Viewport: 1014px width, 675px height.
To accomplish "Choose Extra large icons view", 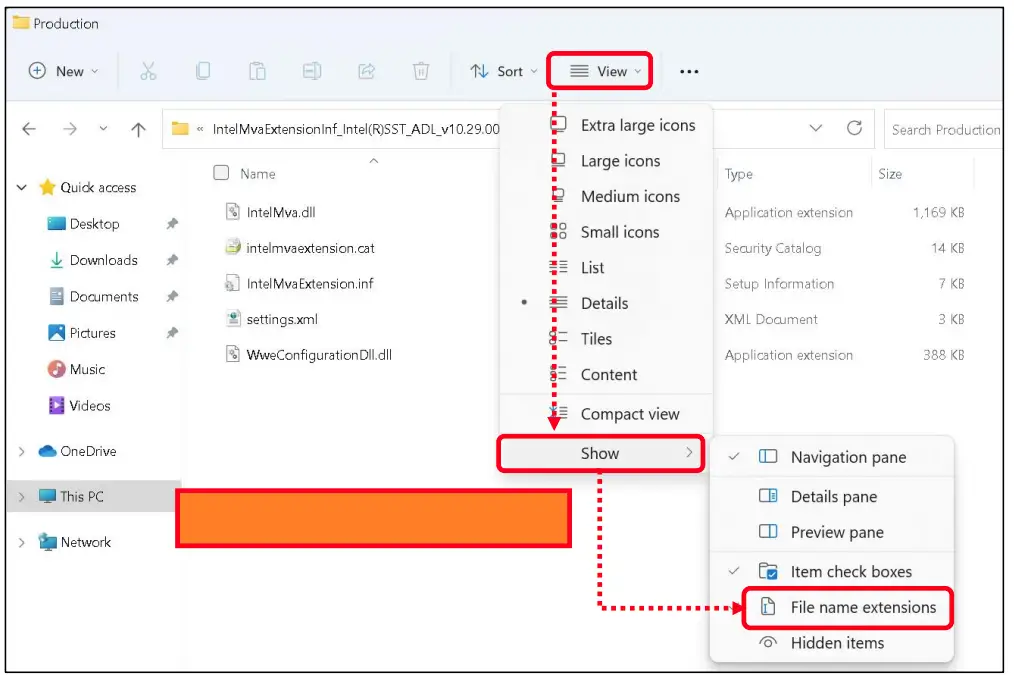I will (606, 125).
